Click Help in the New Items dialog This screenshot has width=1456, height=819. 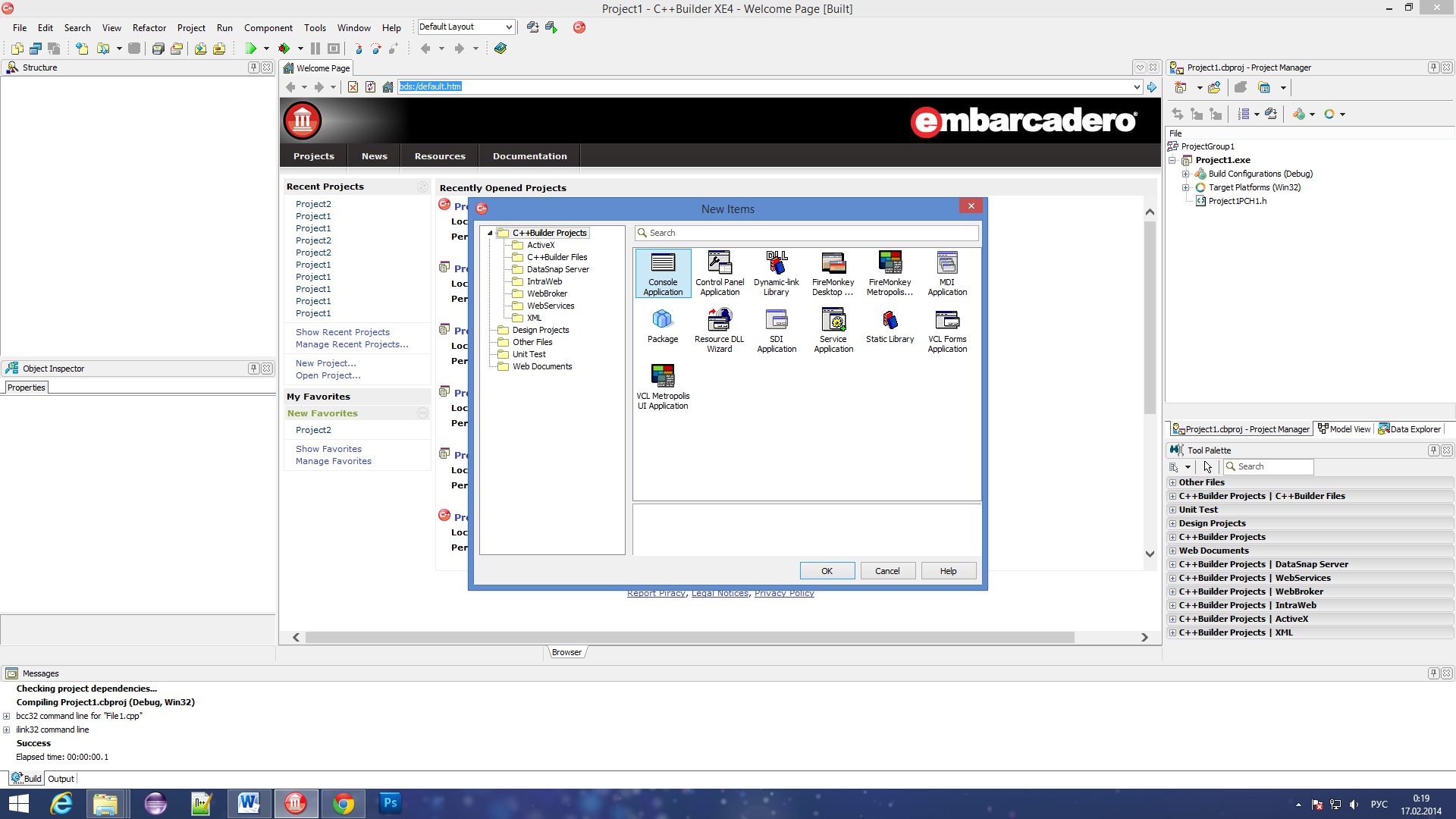pos(949,571)
